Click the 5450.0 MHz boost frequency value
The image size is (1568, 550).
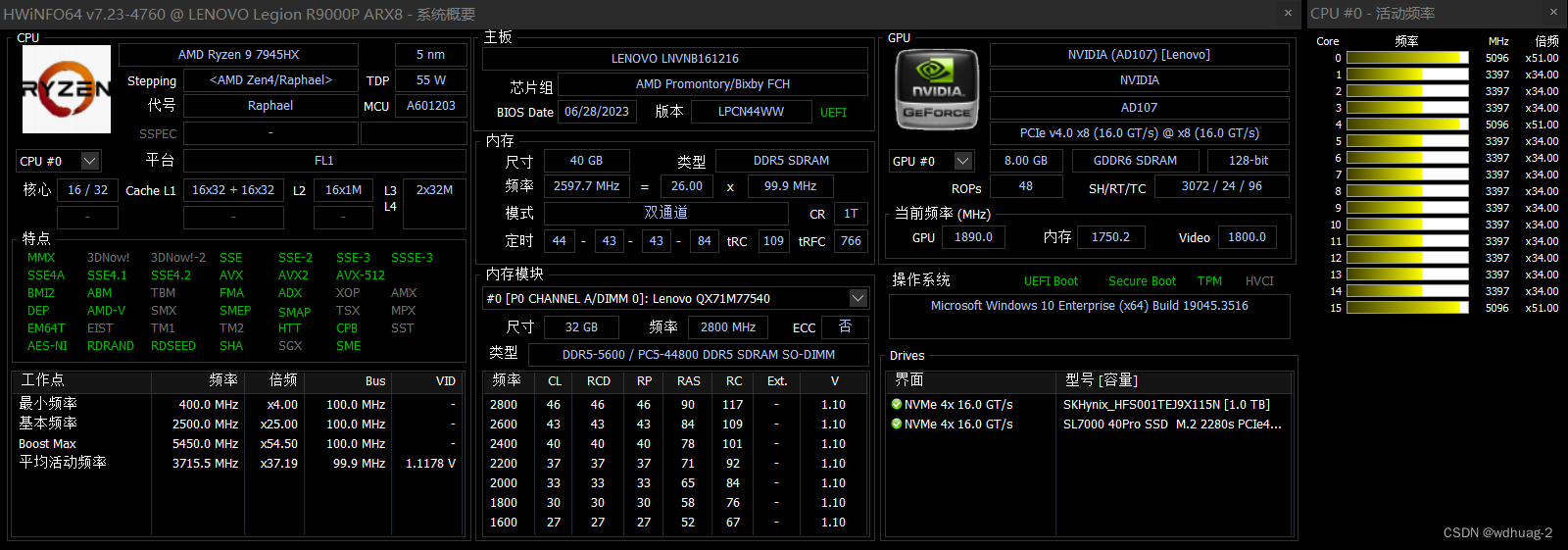tap(205, 443)
